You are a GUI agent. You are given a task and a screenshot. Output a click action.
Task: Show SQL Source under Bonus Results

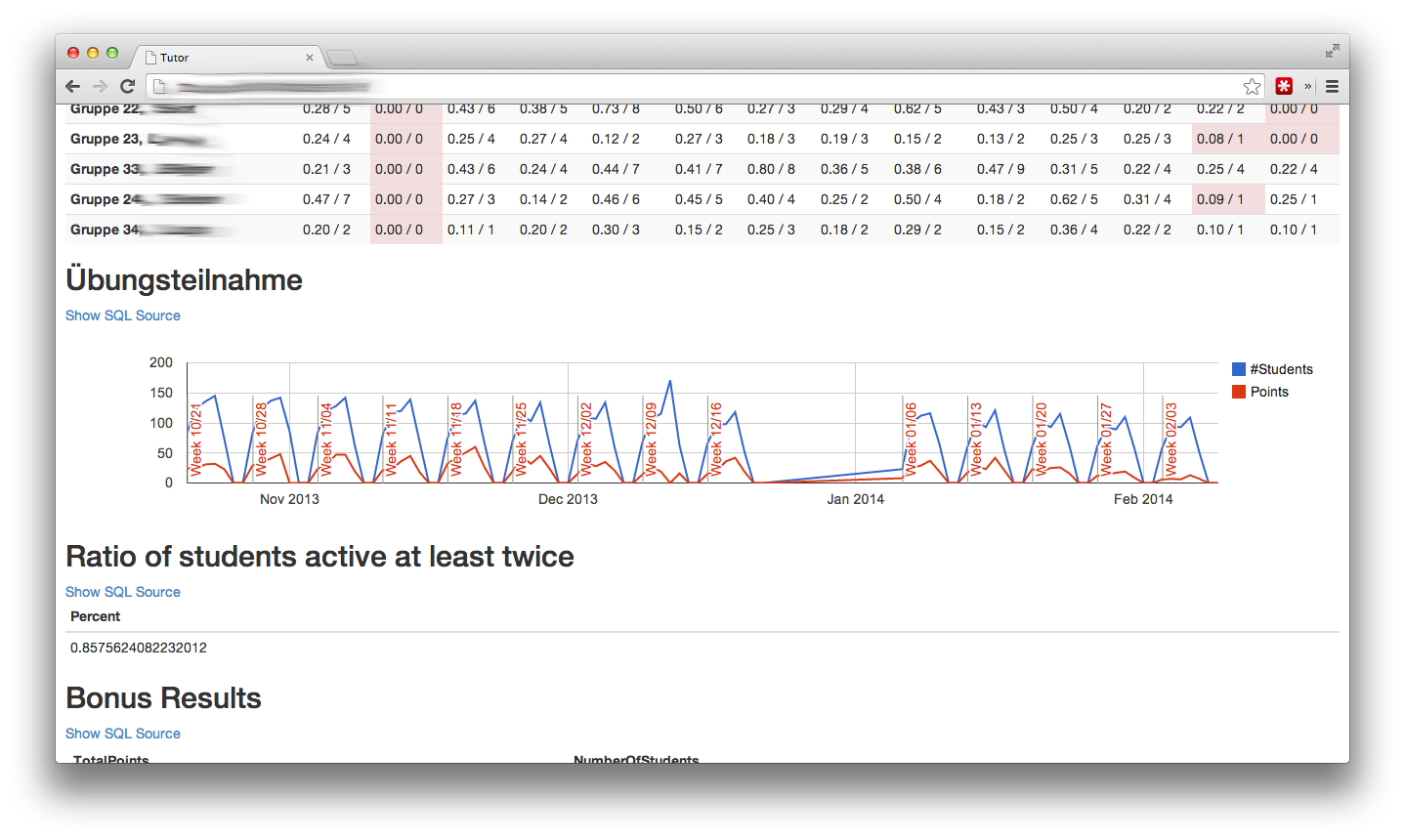123,734
